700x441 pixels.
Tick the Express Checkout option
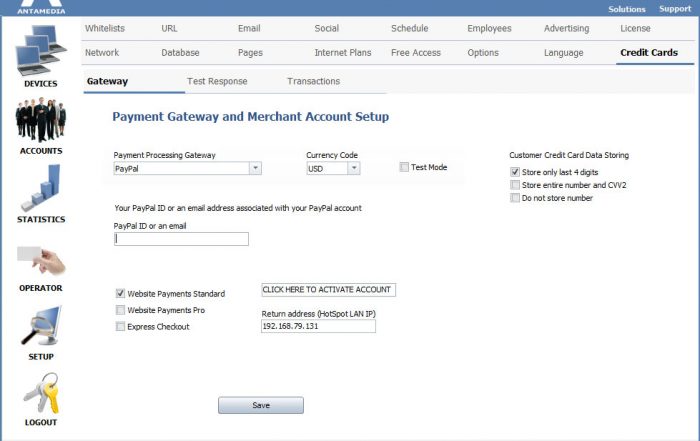point(120,326)
